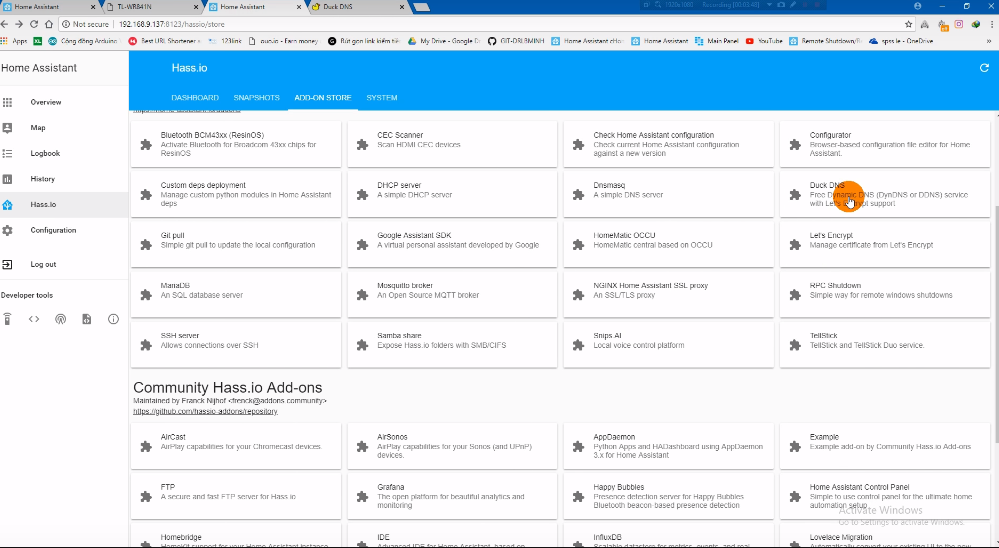Screen dimensions: 999x548
Task: Open the SSH server add-on card
Action: 236,345
